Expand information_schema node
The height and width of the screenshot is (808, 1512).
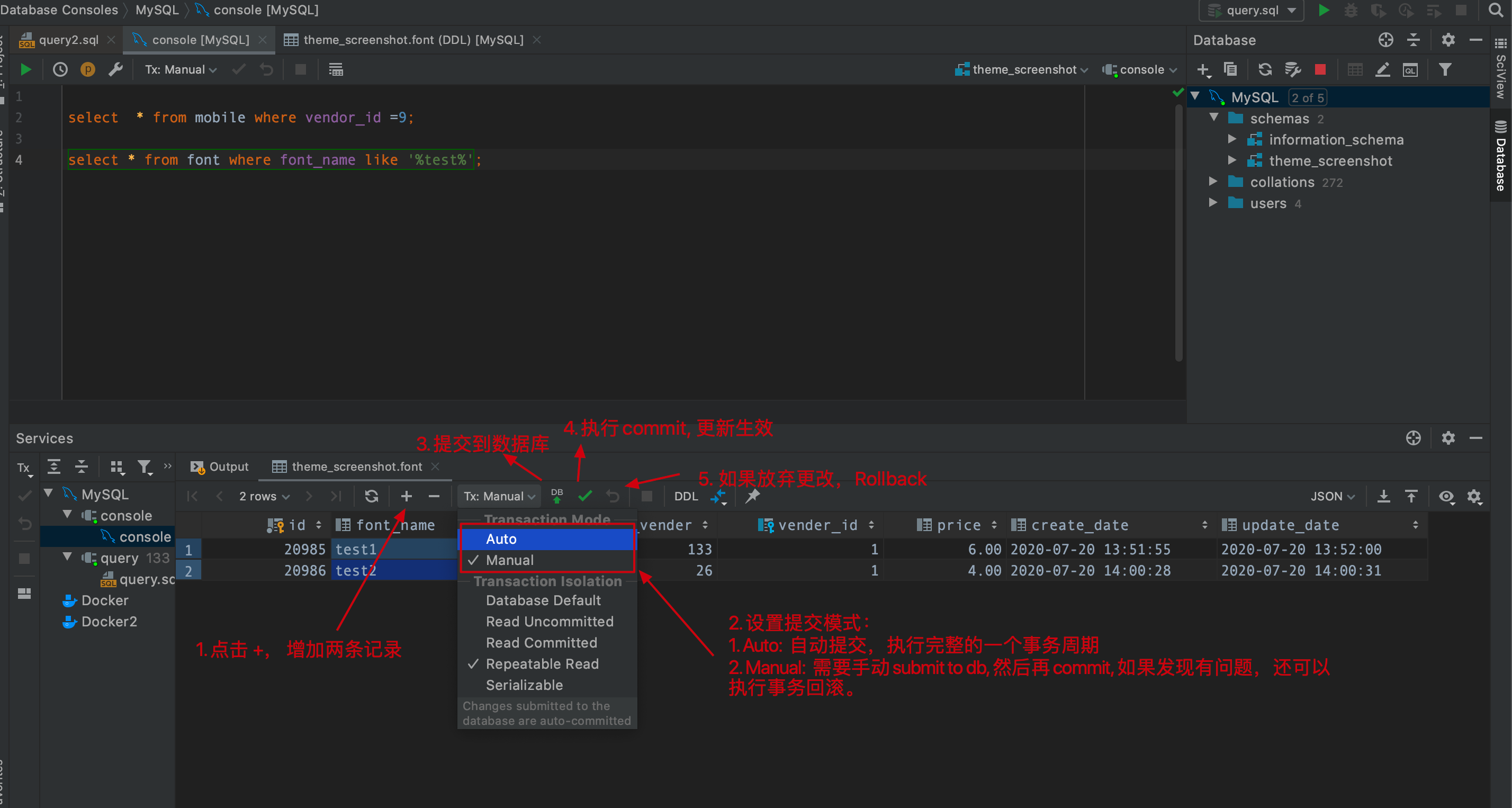(x=1231, y=139)
